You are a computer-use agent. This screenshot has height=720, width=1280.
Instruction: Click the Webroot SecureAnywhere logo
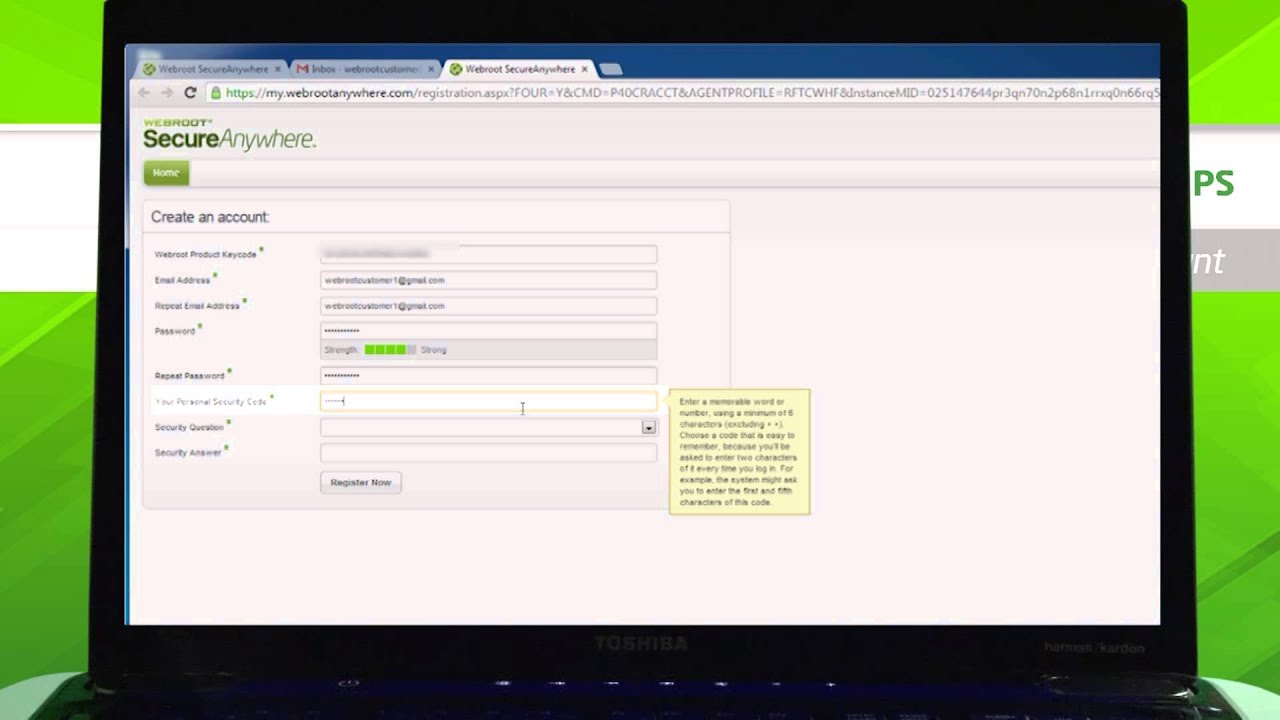(229, 135)
